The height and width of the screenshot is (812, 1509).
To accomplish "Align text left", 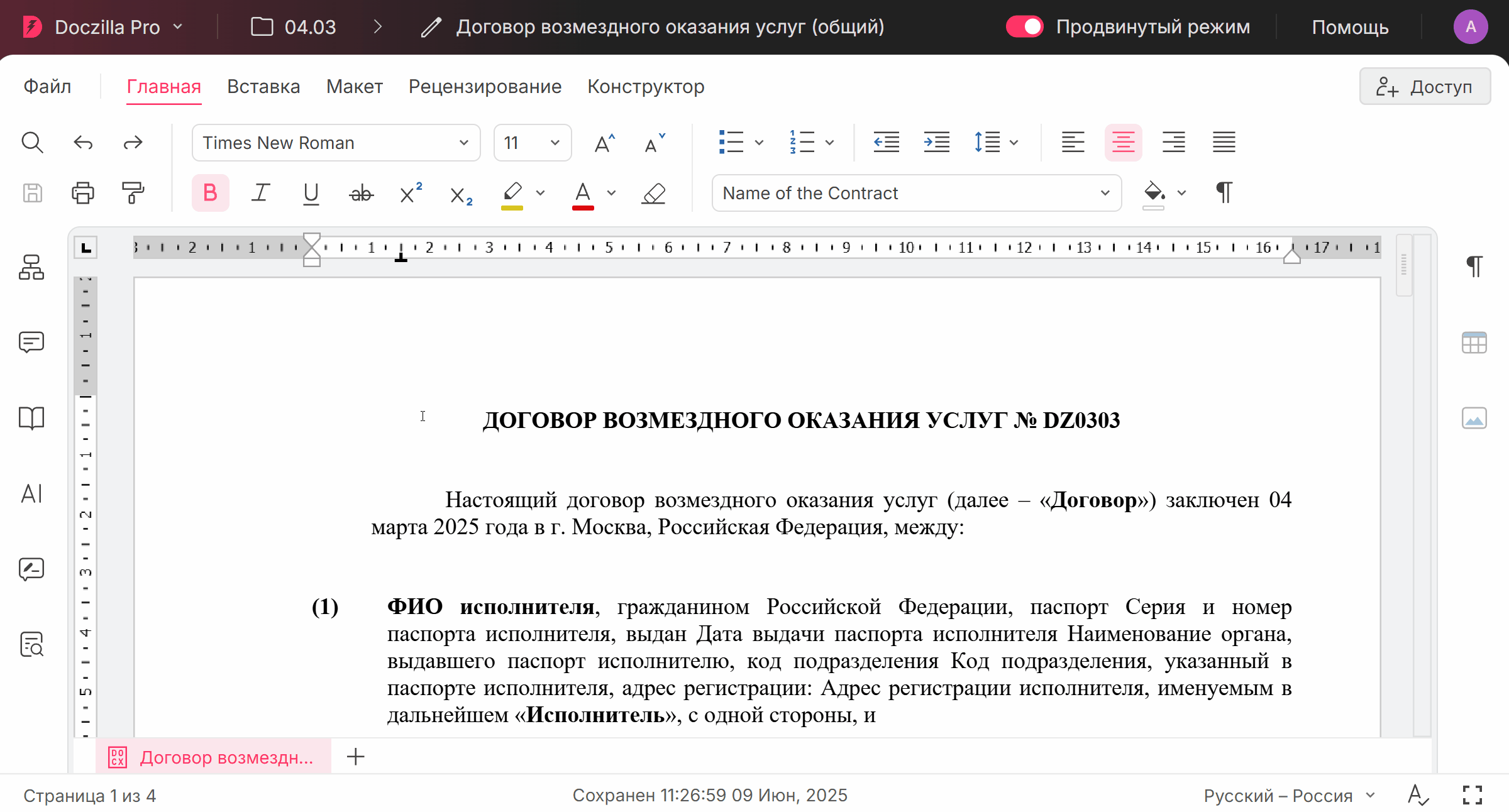I will [1073, 143].
